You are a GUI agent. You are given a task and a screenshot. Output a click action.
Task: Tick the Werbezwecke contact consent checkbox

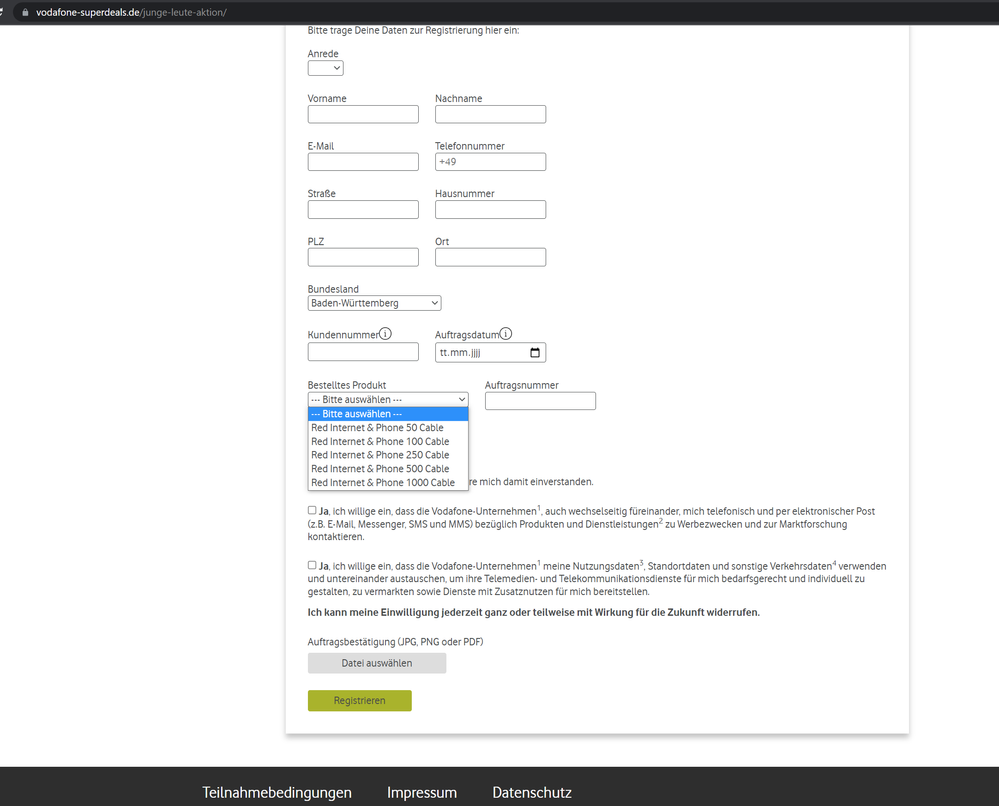(312, 510)
